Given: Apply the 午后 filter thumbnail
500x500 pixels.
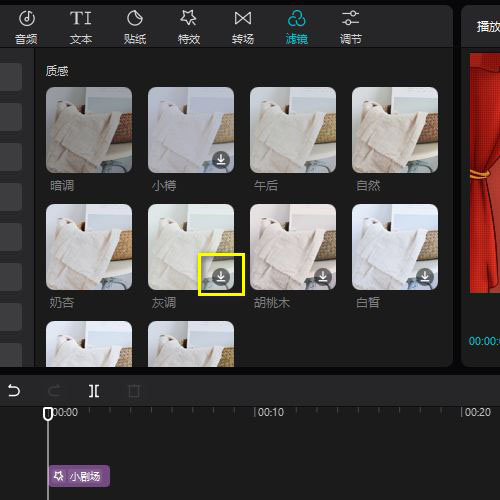Looking at the screenshot, I should click(293, 130).
